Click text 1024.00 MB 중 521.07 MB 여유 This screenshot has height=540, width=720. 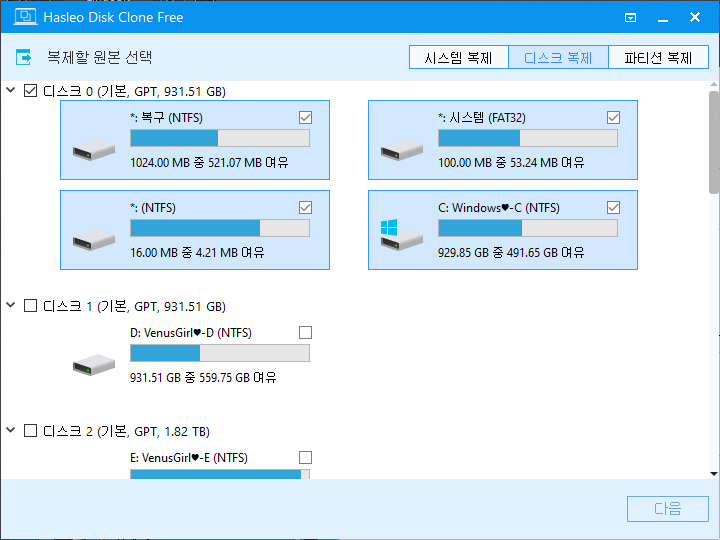[x=209, y=163]
